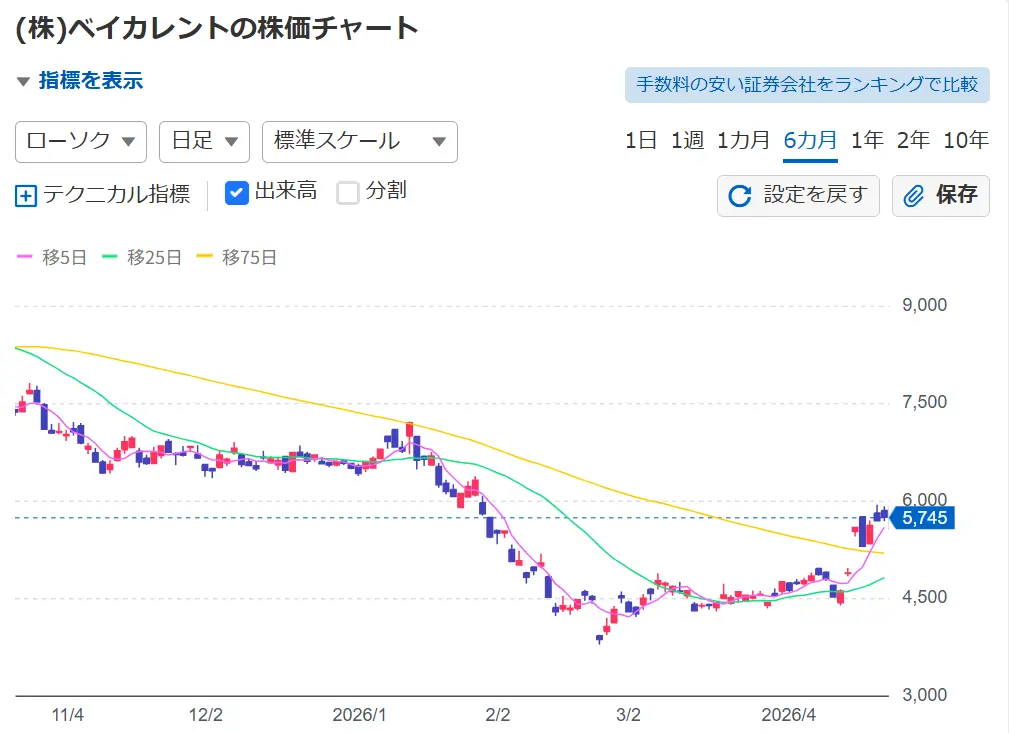The width and height of the screenshot is (1009, 733).
Task: Click the blue 5,745 current price tag
Action: pyautogui.click(x=925, y=518)
